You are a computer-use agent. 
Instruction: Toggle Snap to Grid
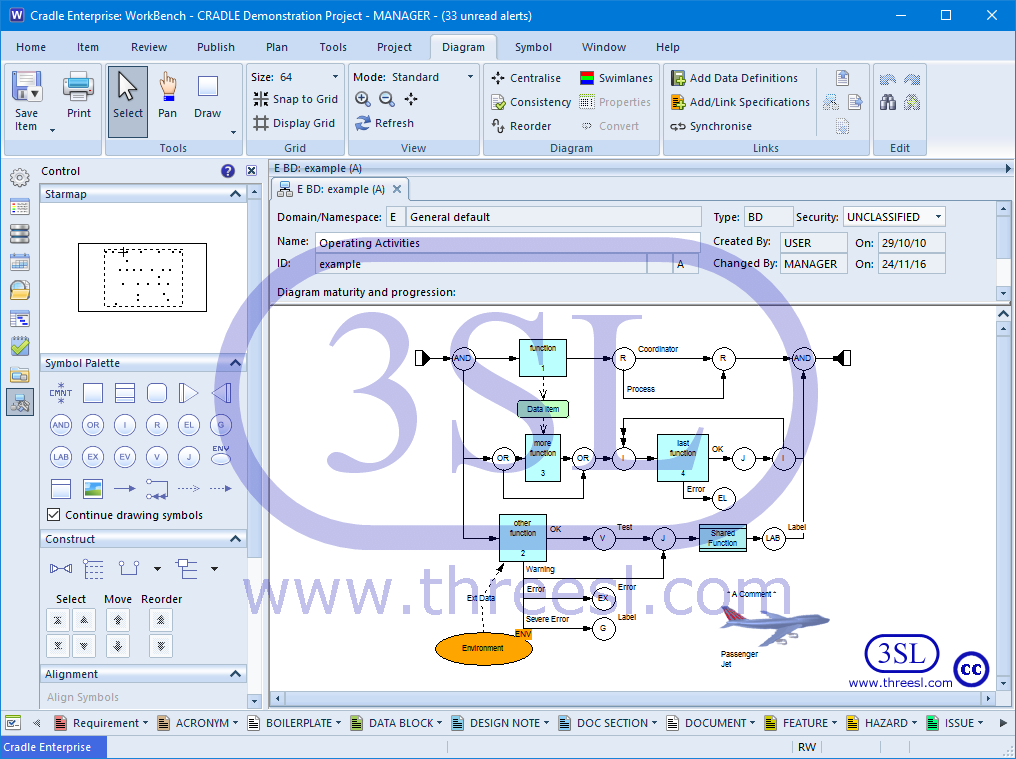coord(295,99)
